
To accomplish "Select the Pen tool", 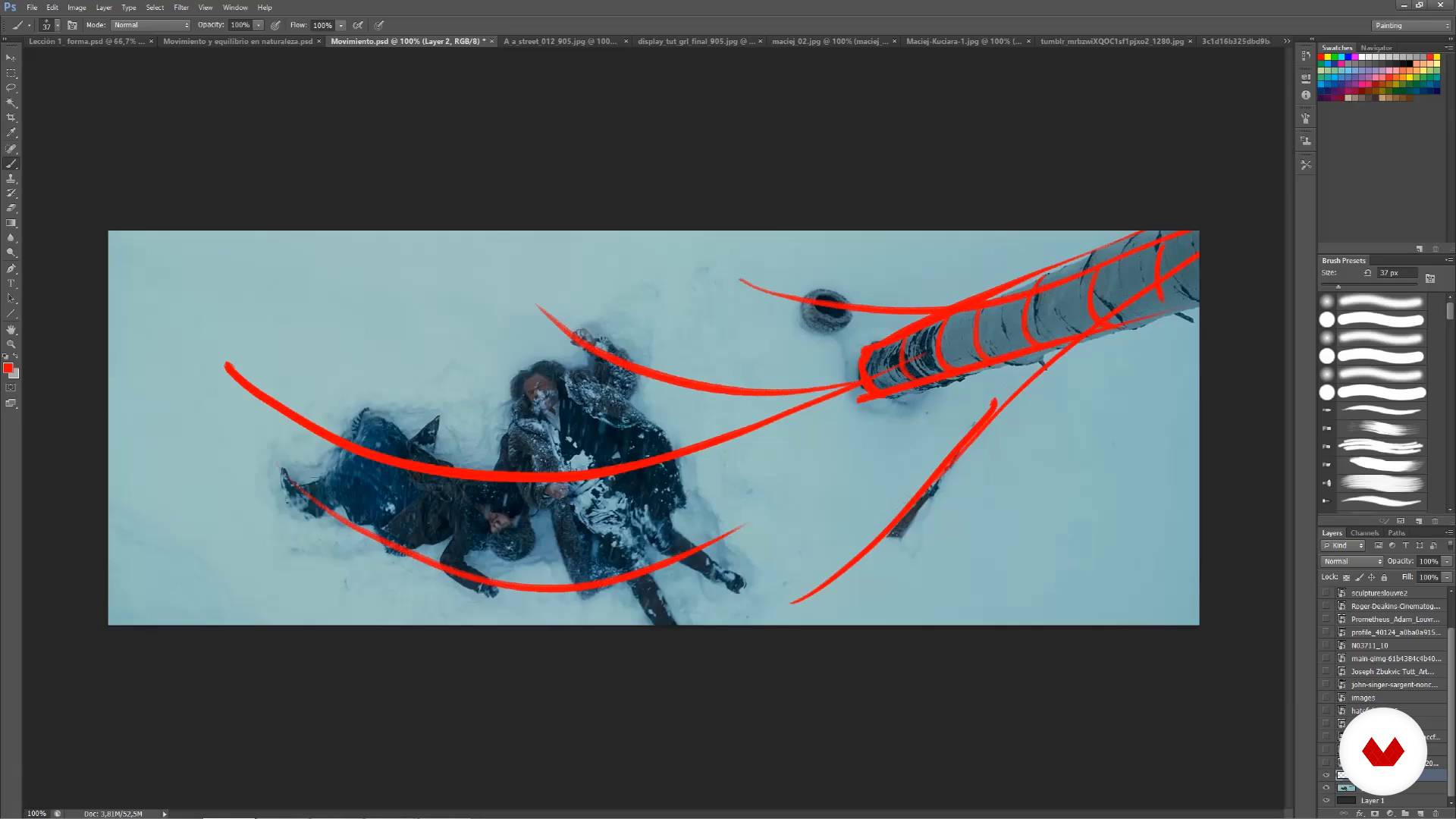I will (x=11, y=268).
